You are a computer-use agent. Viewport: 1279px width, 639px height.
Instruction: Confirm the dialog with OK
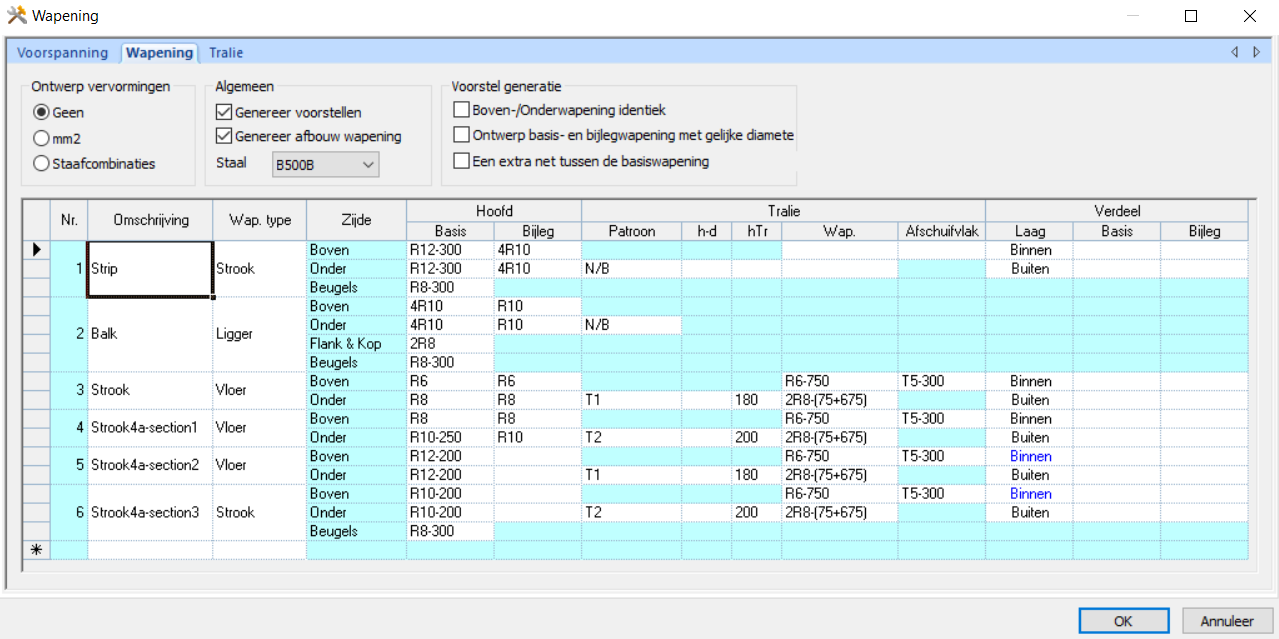pyautogui.click(x=1123, y=620)
